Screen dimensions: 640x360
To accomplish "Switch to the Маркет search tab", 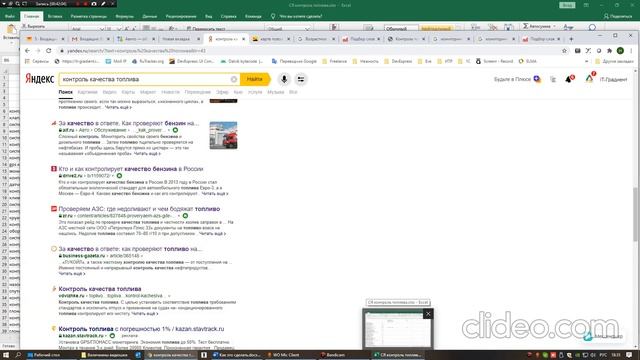I will tap(148, 92).
